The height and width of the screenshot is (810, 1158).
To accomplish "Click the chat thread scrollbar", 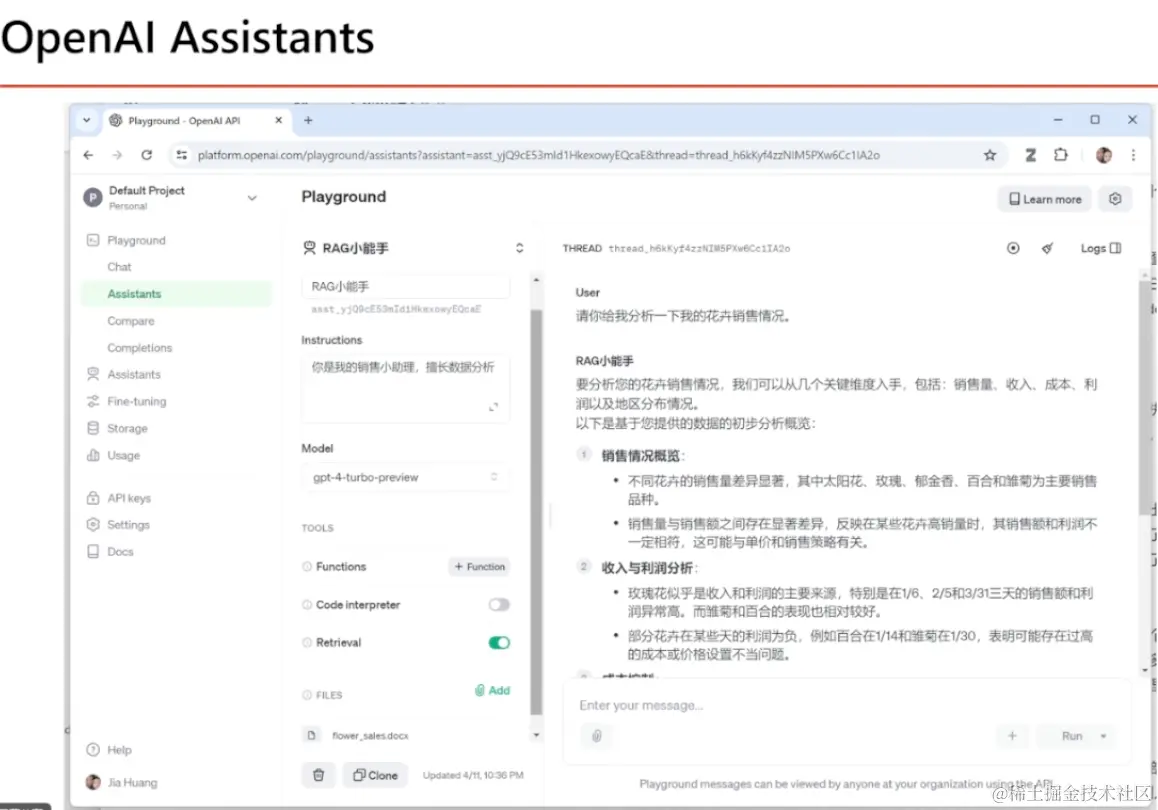I will [1145, 399].
